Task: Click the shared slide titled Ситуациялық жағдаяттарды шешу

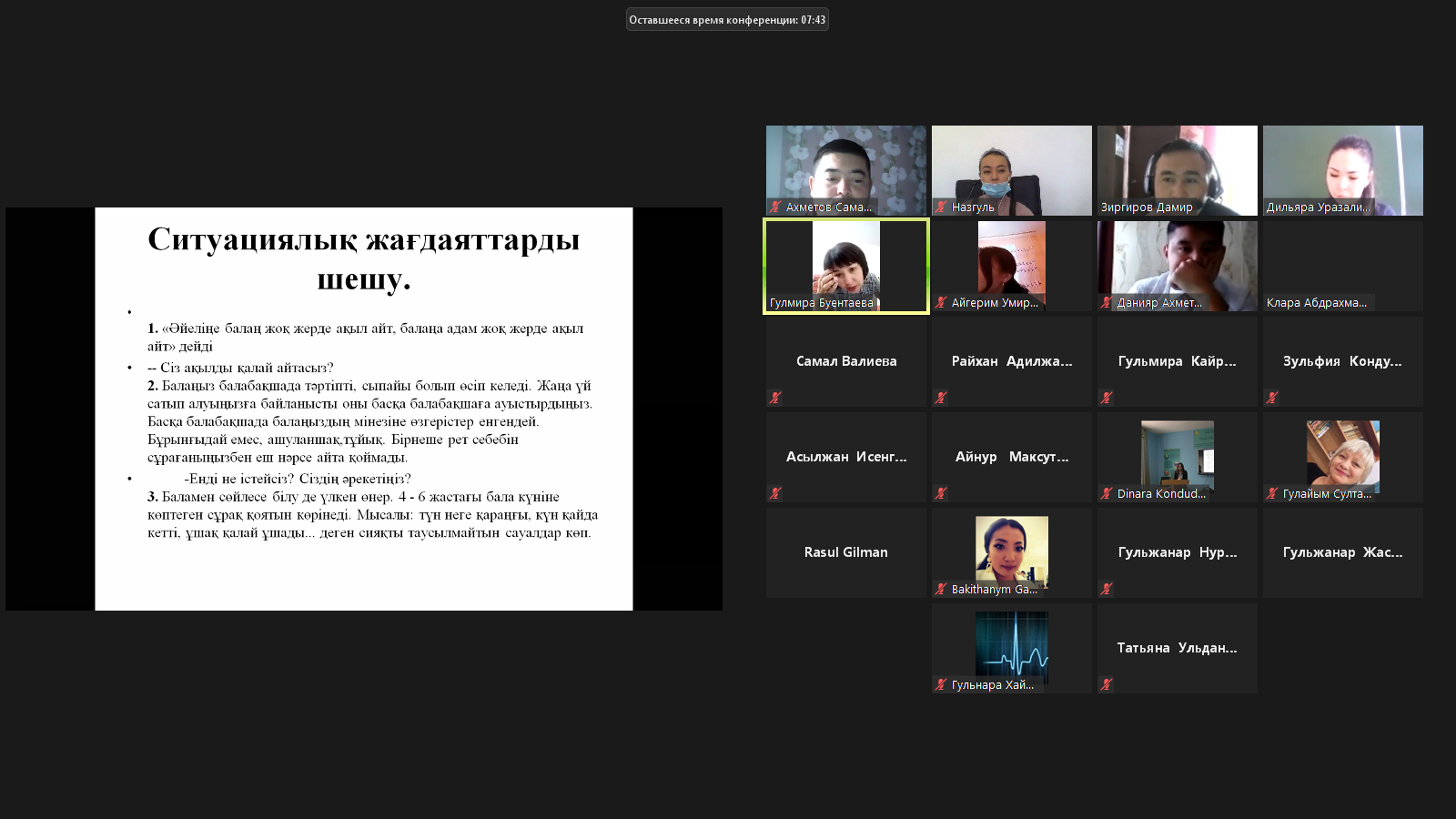Action: point(364,409)
